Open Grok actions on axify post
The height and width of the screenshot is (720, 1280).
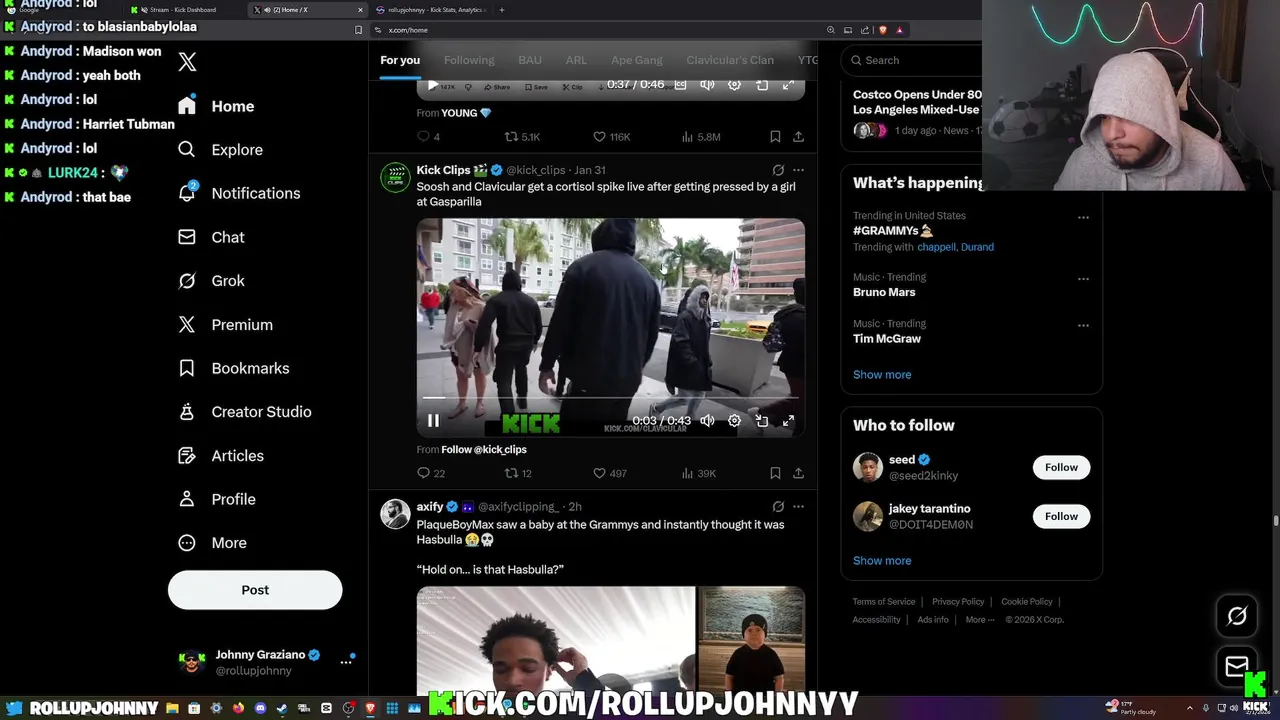tap(778, 507)
